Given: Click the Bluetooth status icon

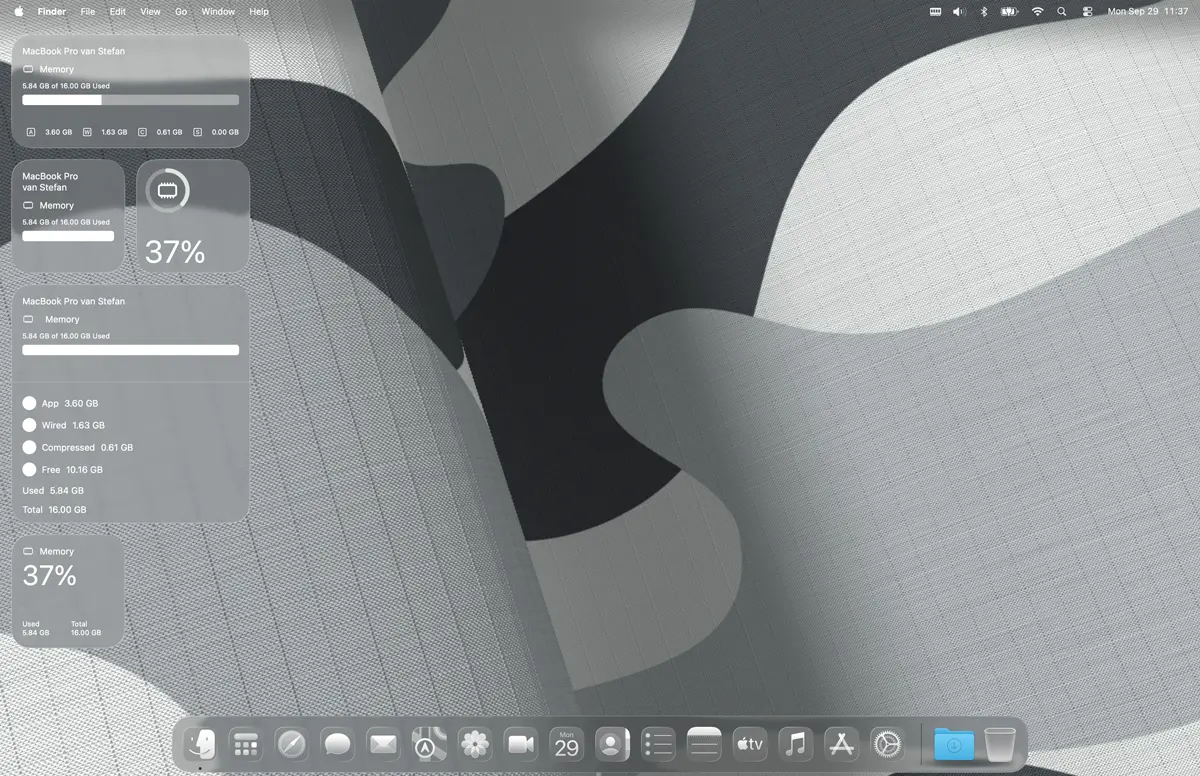Looking at the screenshot, I should 983,12.
